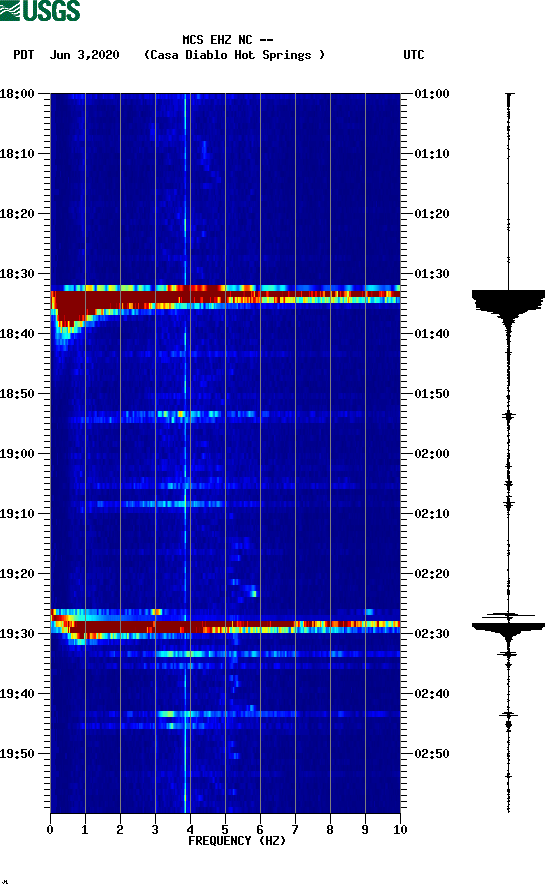Click the '18:10' PDT time label
Image resolution: width=552 pixels, height=893 pixels.
pos(17,154)
